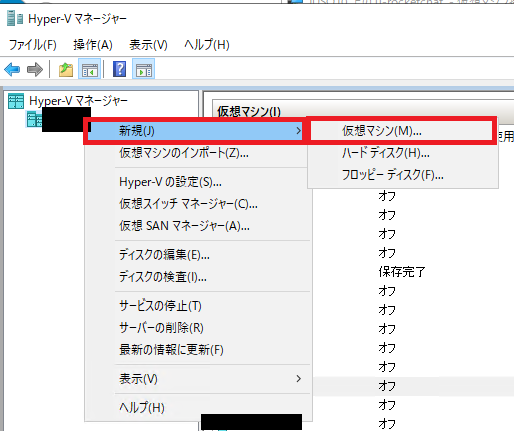The width and height of the screenshot is (514, 431).
Task: Click the Forward arrow toolbar icon
Action: [x=35, y=69]
